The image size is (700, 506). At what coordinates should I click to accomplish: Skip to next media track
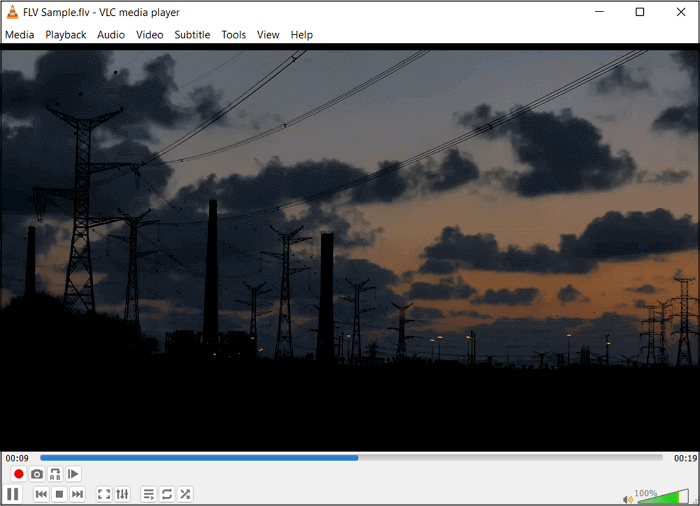pos(77,494)
